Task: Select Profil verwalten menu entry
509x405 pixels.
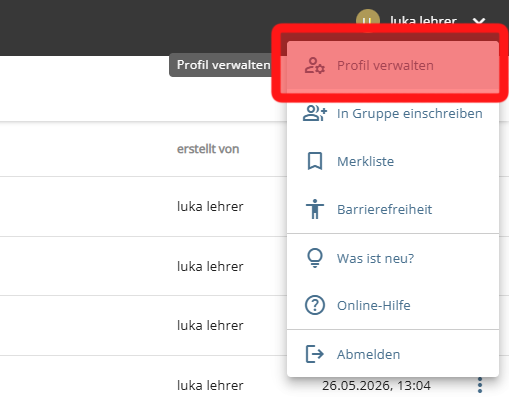Action: (x=393, y=66)
